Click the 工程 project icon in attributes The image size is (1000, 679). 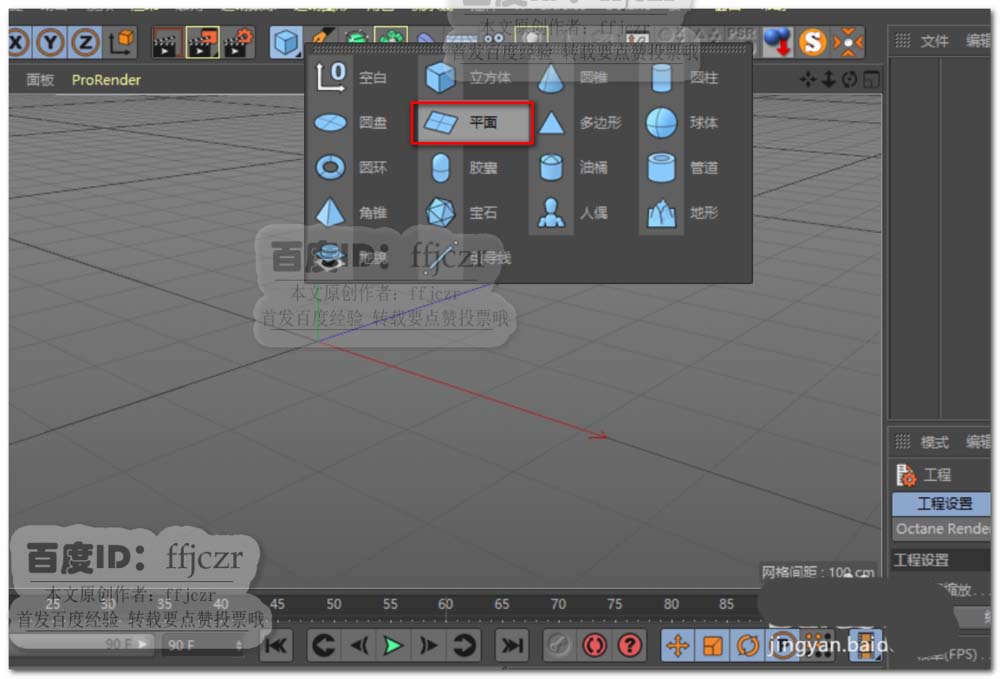(x=906, y=475)
